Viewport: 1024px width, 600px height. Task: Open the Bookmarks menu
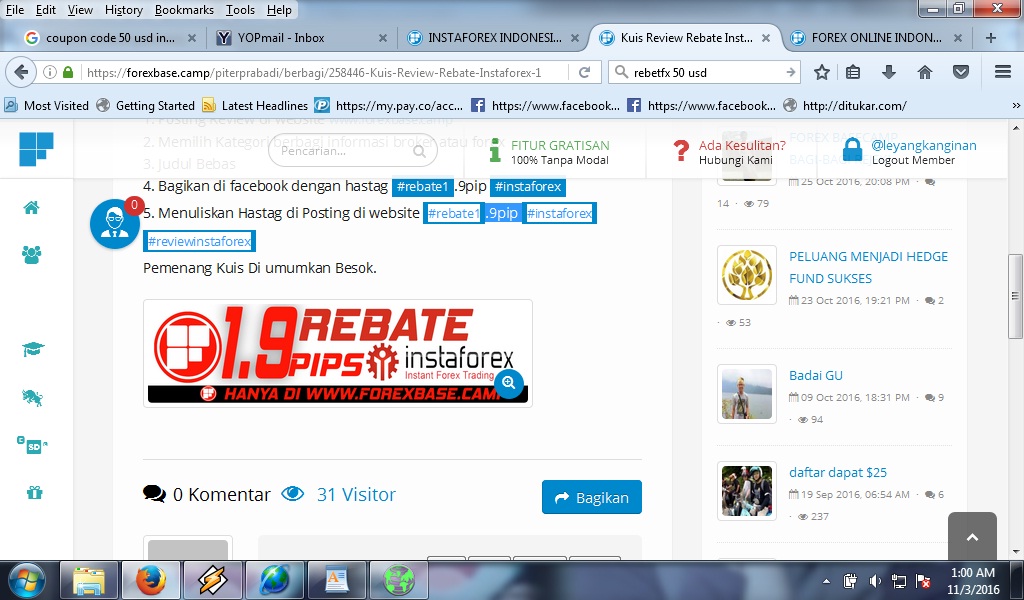pos(184,10)
